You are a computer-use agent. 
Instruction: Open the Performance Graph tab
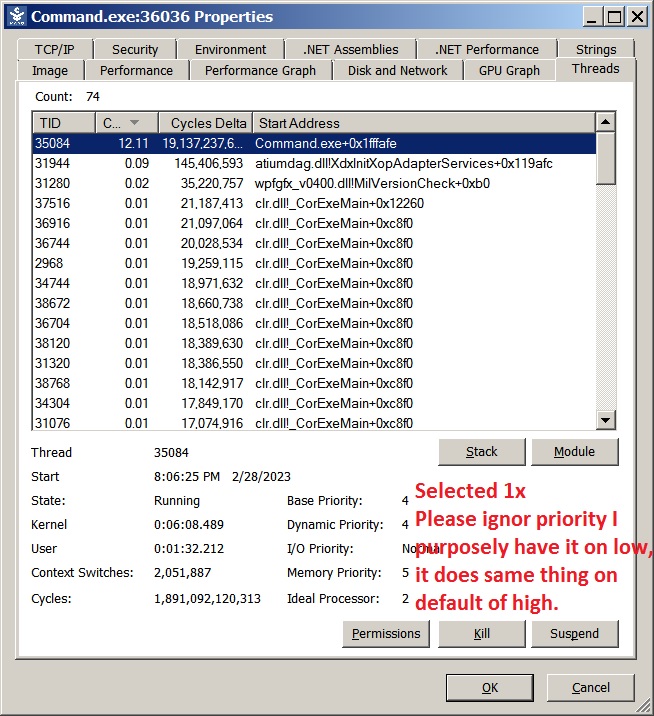(x=260, y=70)
